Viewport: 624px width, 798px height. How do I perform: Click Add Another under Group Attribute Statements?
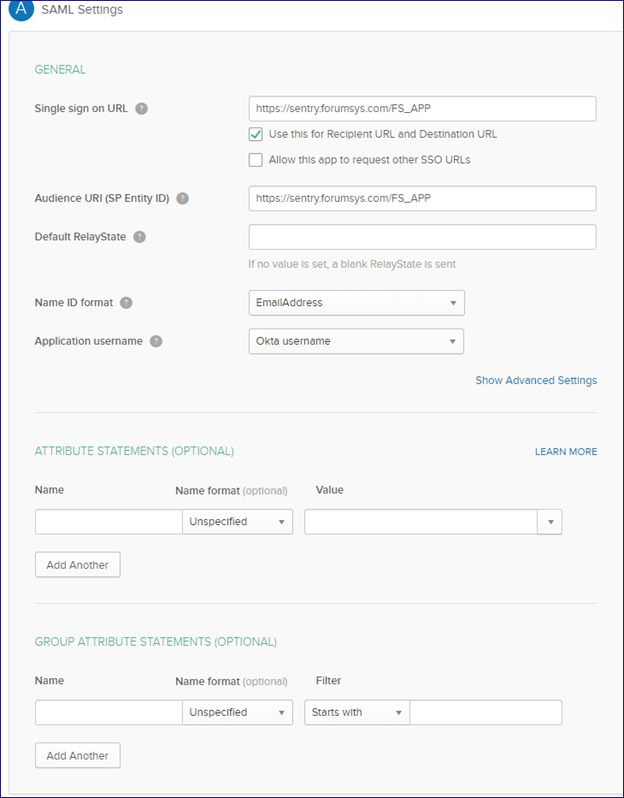coord(78,756)
